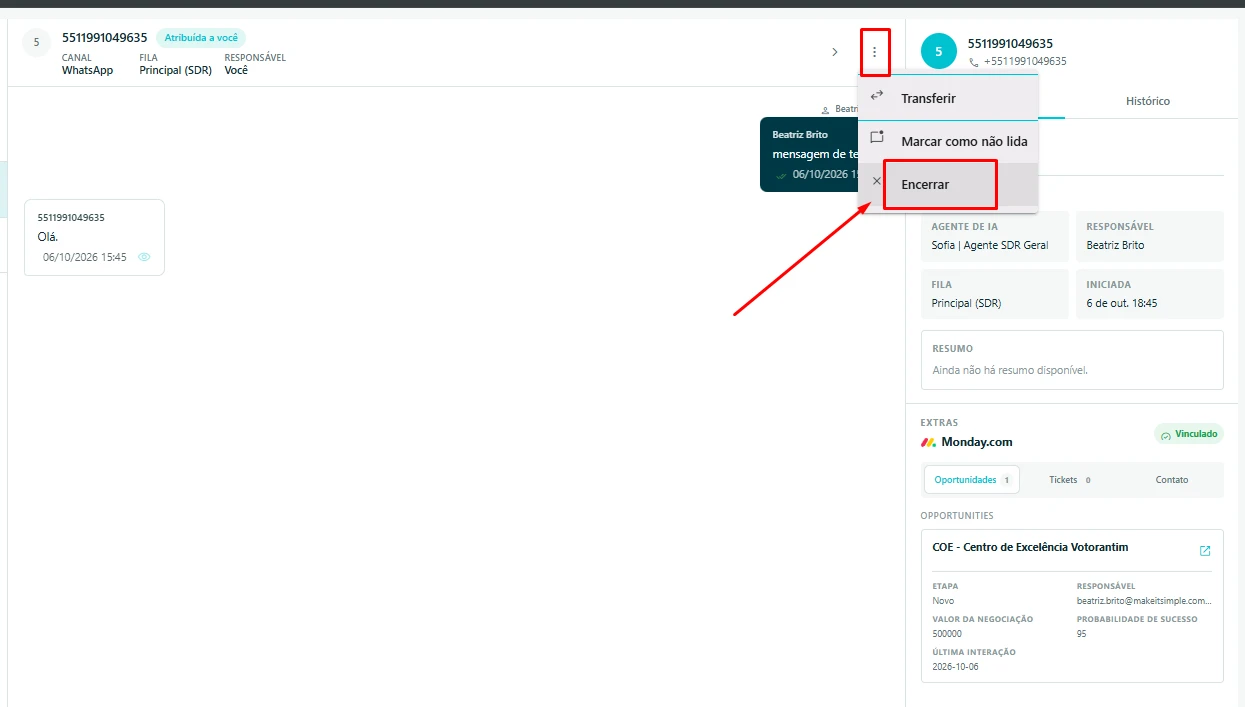
Task: Click the Etapa value Novo
Action: click(x=943, y=601)
